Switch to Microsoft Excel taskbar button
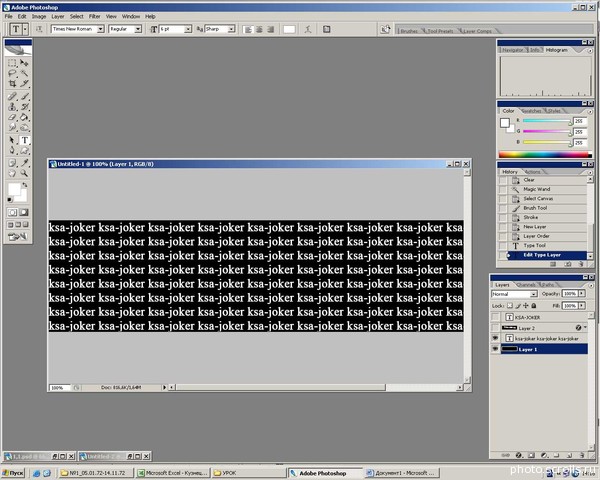600x480 pixels. pos(173,473)
